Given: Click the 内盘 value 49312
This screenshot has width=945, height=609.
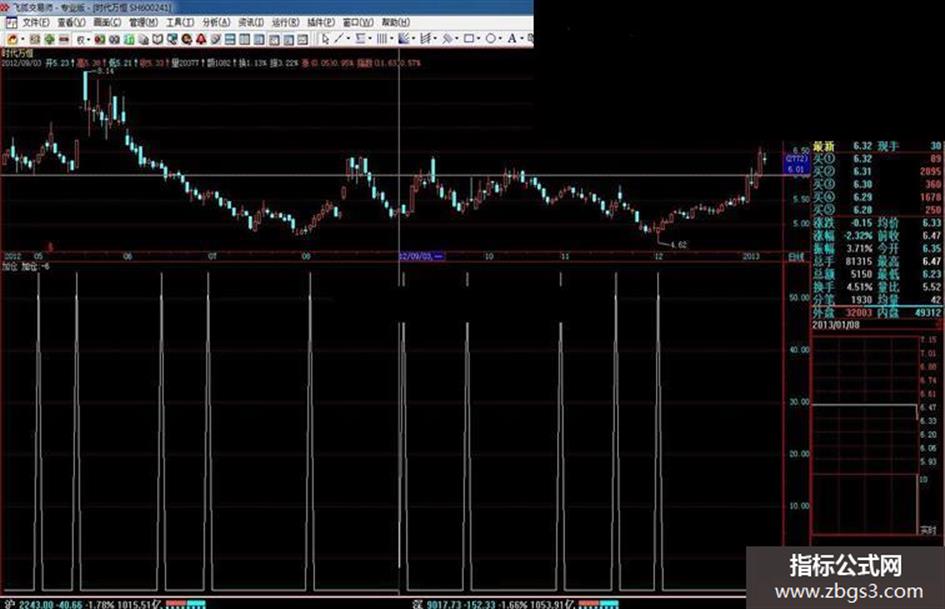Looking at the screenshot, I should [x=928, y=312].
